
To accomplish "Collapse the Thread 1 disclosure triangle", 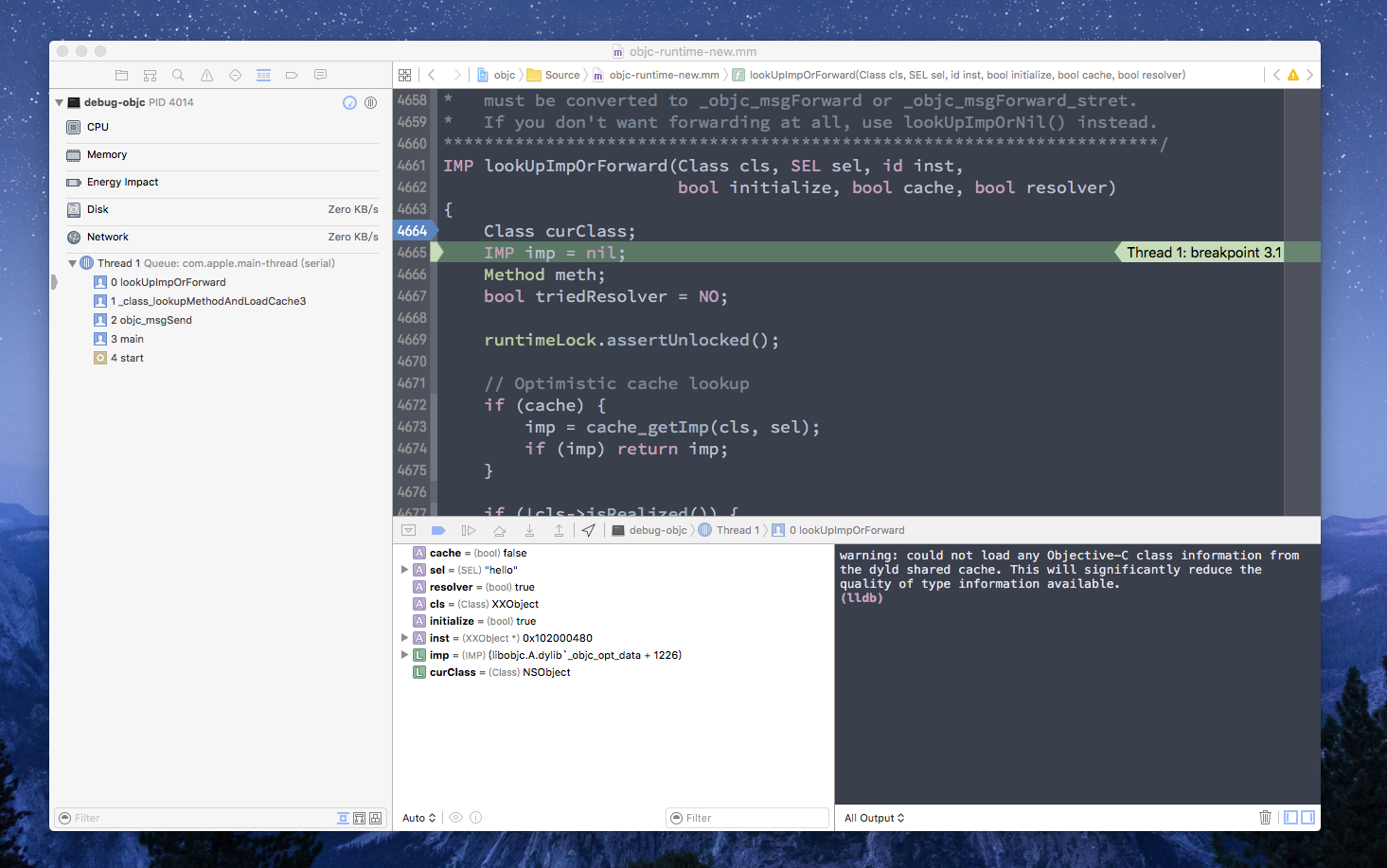I will [72, 263].
